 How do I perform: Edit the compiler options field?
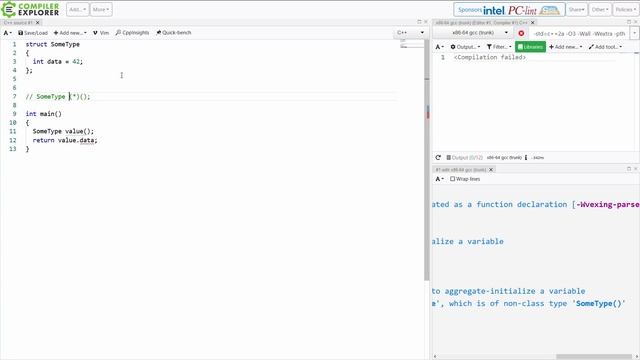pos(579,33)
